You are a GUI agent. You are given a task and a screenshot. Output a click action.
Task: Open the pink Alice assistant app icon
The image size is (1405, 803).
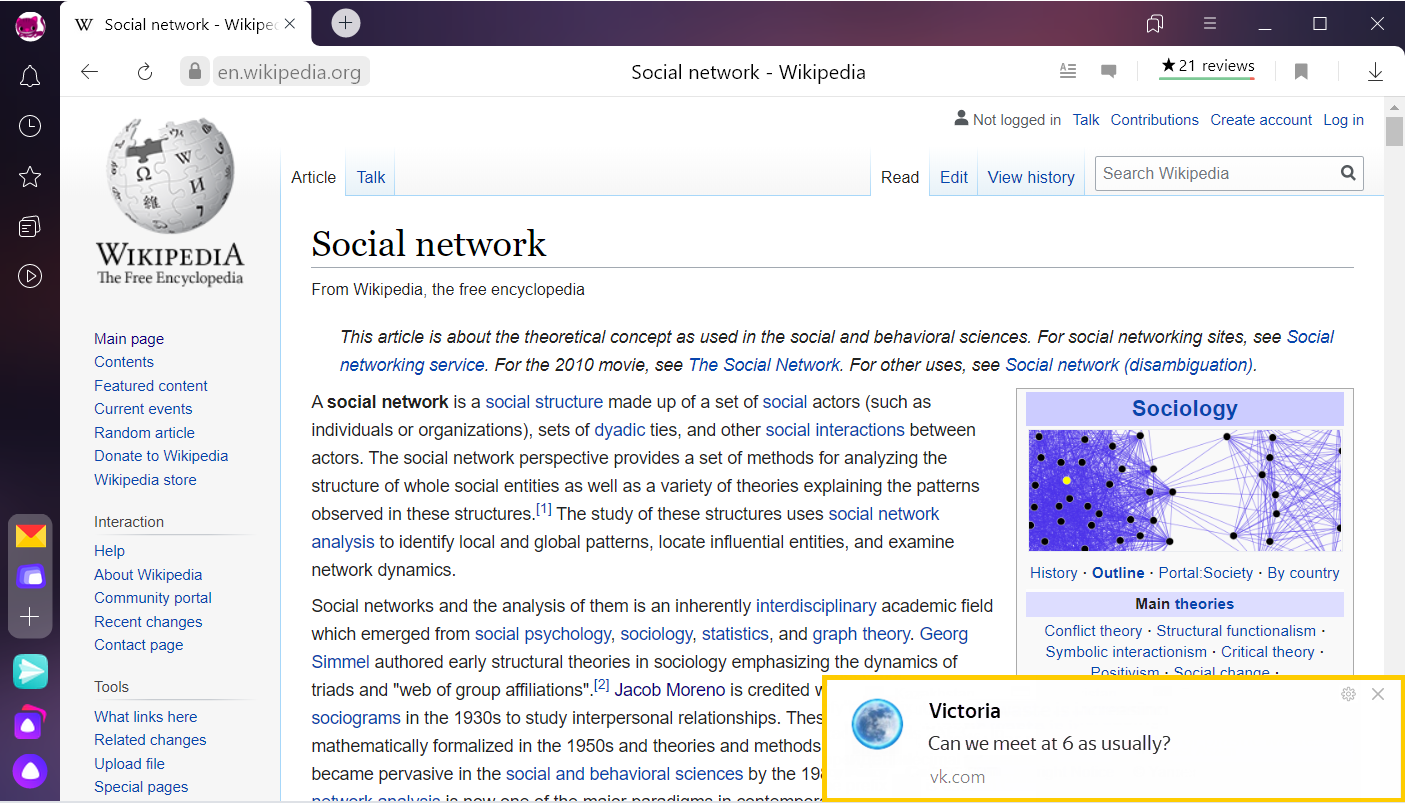pos(30,722)
